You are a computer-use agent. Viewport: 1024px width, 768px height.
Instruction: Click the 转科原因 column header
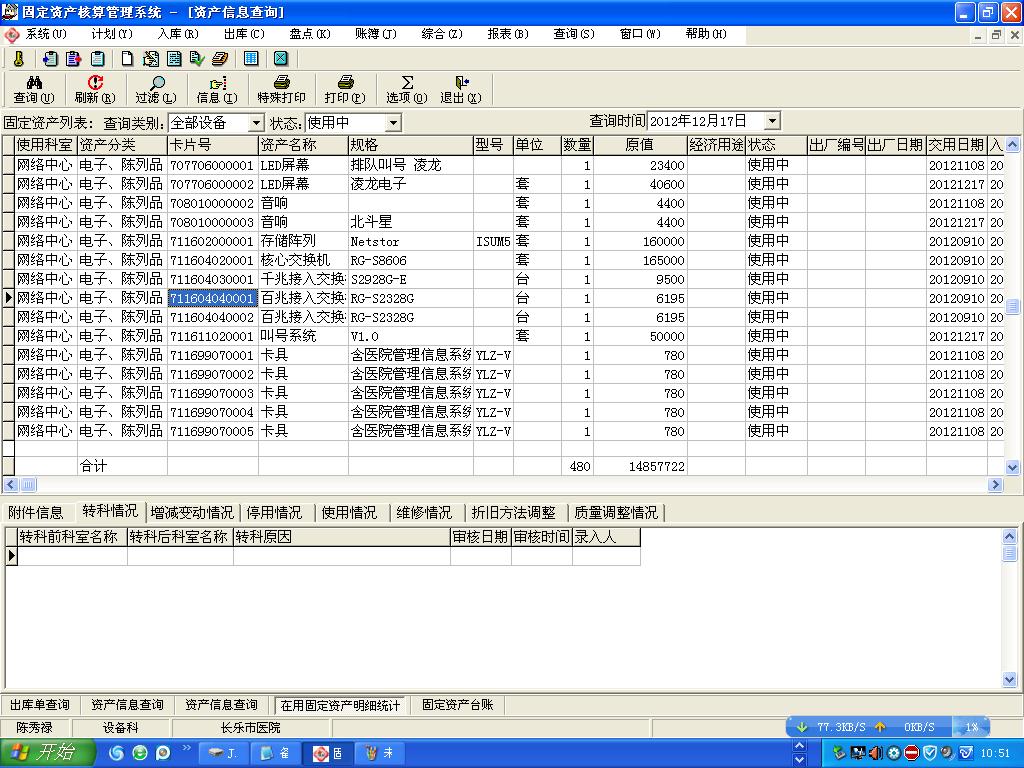(342, 537)
